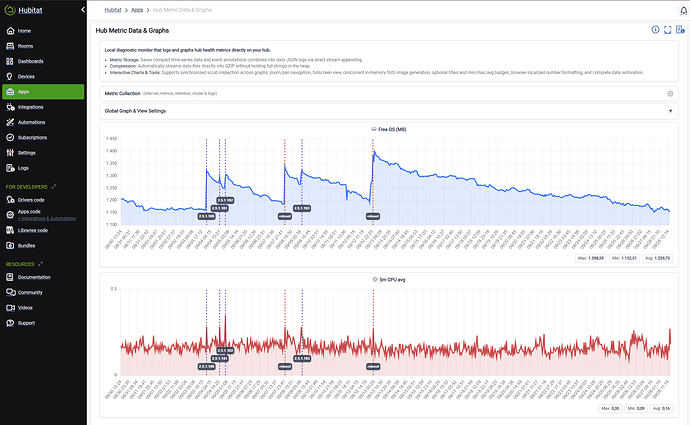
Task: Click the 2.5.1.102 marker in the CPU chart
Action: (225, 350)
